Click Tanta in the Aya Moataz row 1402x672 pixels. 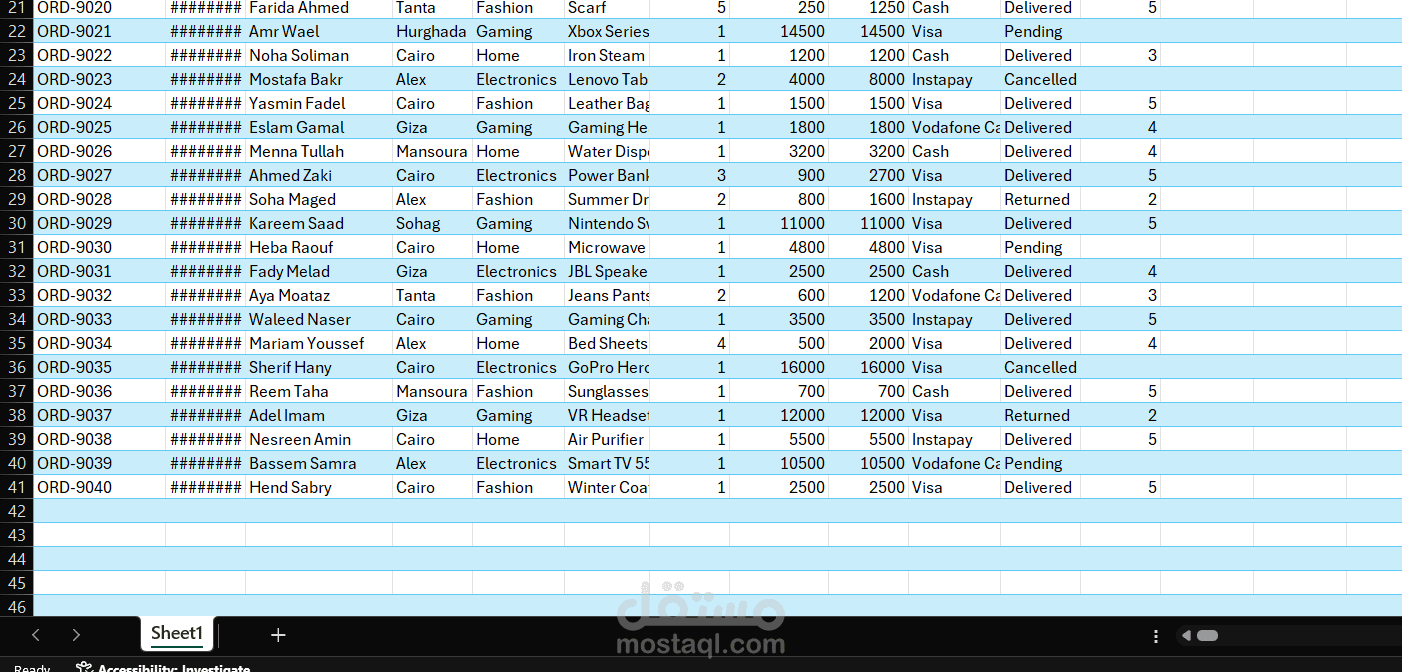click(432, 295)
